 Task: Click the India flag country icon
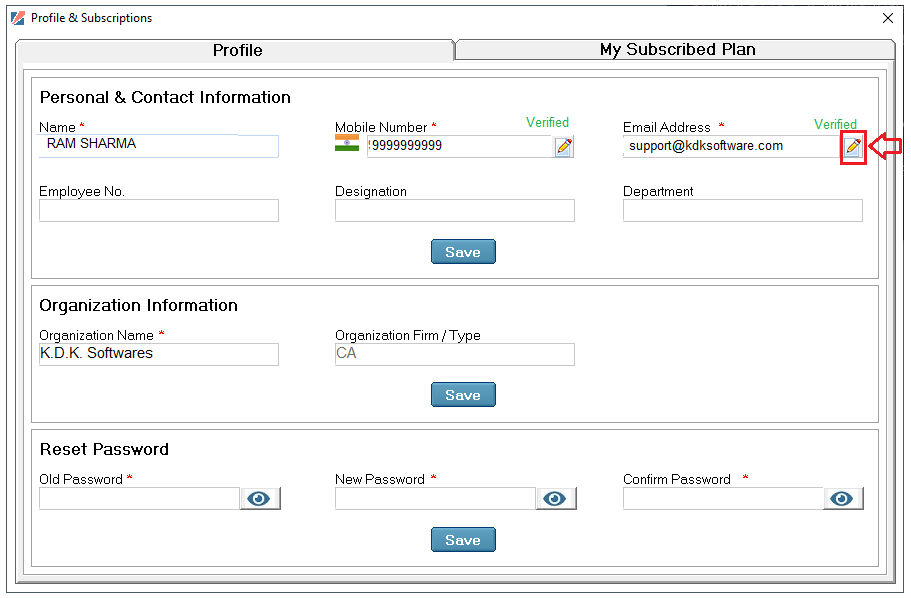pyautogui.click(x=347, y=143)
